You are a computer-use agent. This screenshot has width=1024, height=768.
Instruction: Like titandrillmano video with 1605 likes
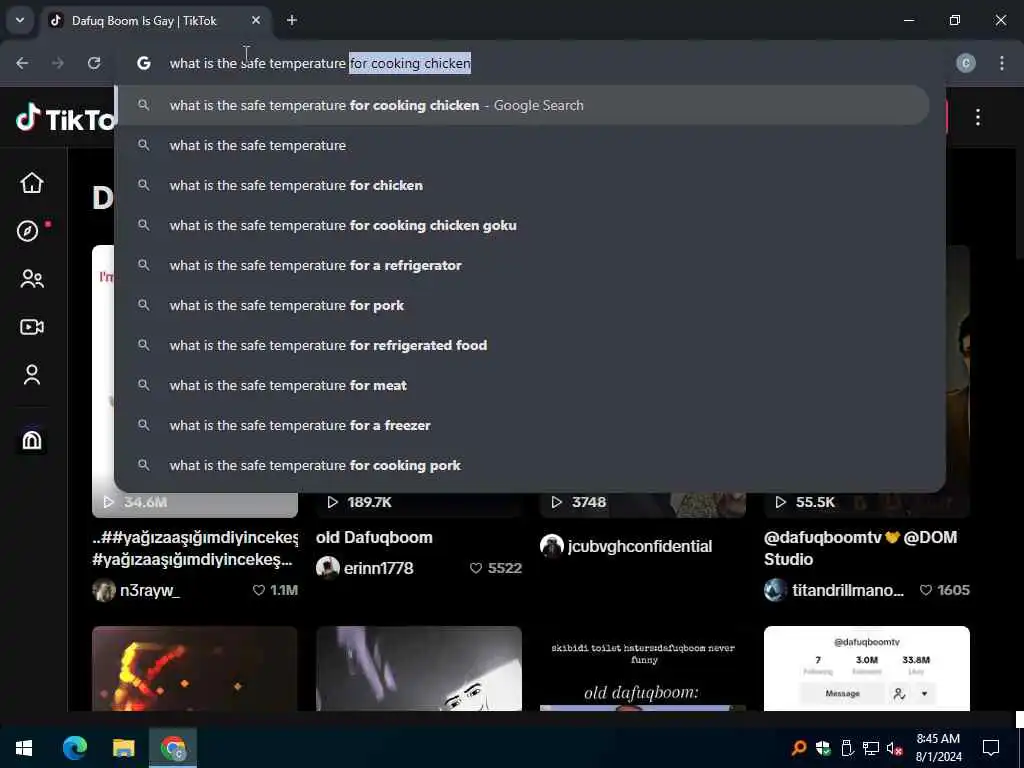tap(926, 590)
